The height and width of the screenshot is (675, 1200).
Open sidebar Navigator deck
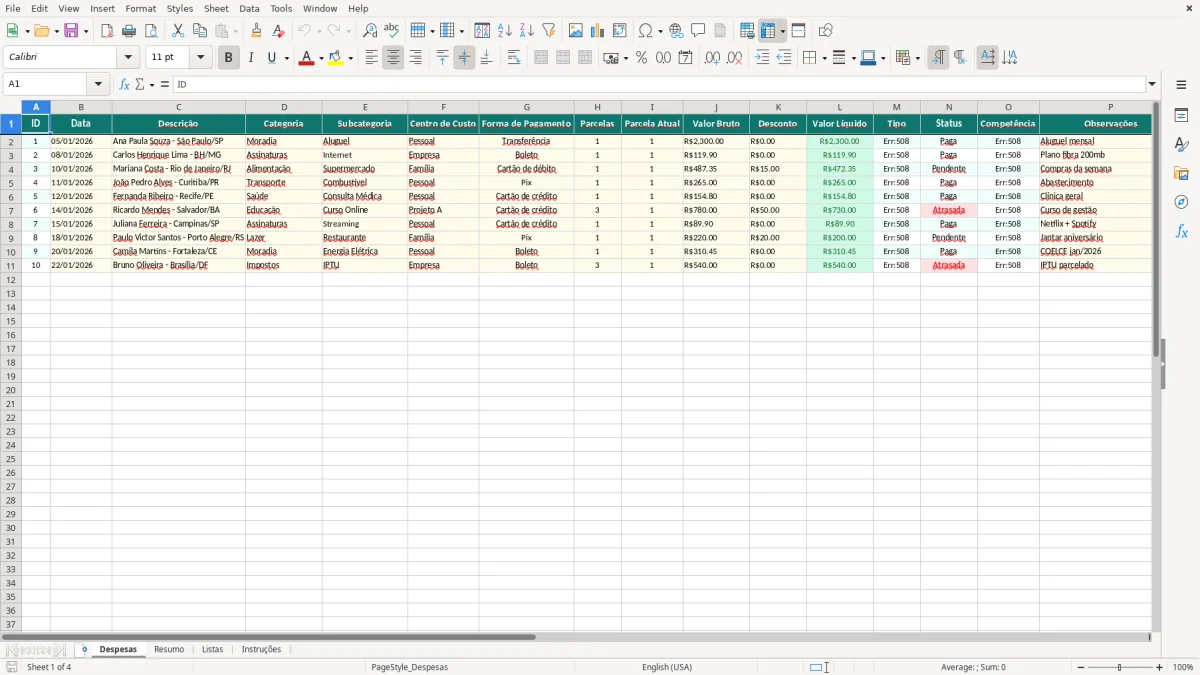coord(1181,202)
